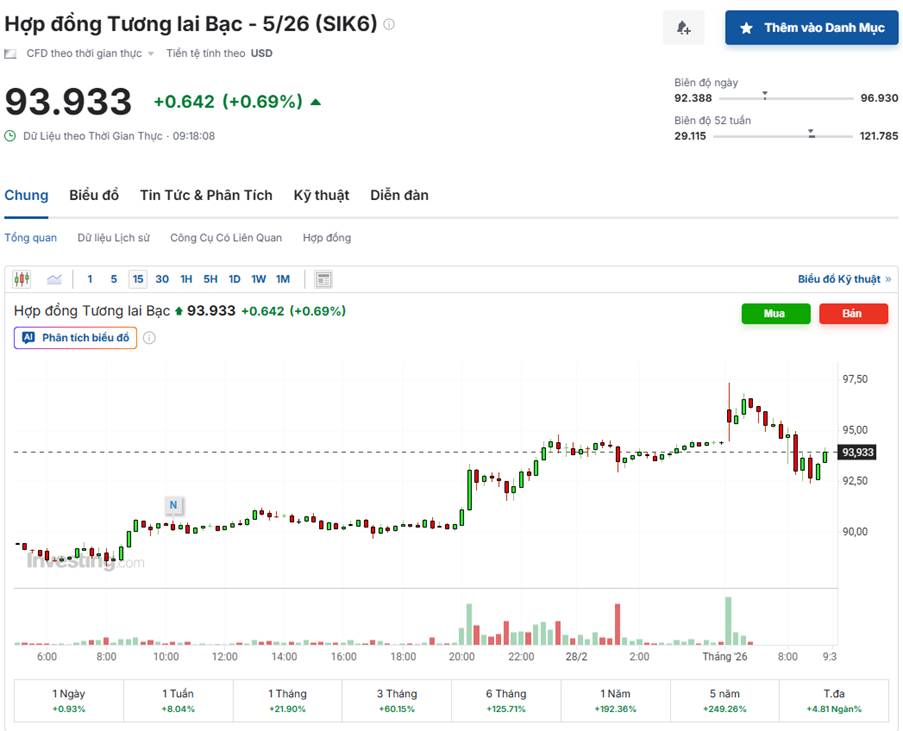Click the tallest volume bar near Tháng '26

(x=728, y=620)
